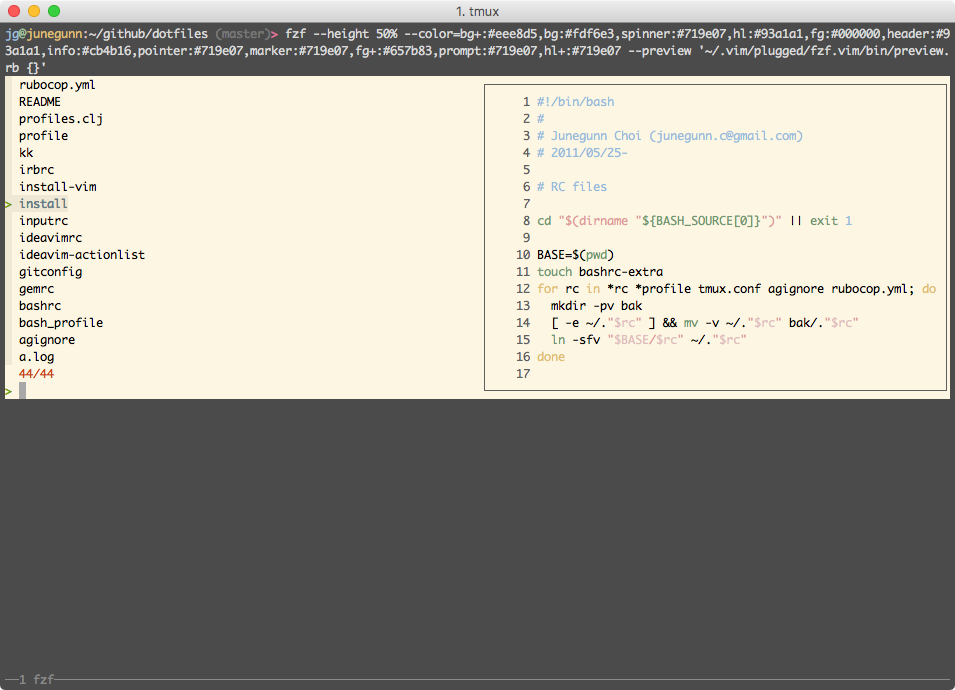The image size is (955, 690).
Task: Select the inputrc file entry
Action: (43, 220)
